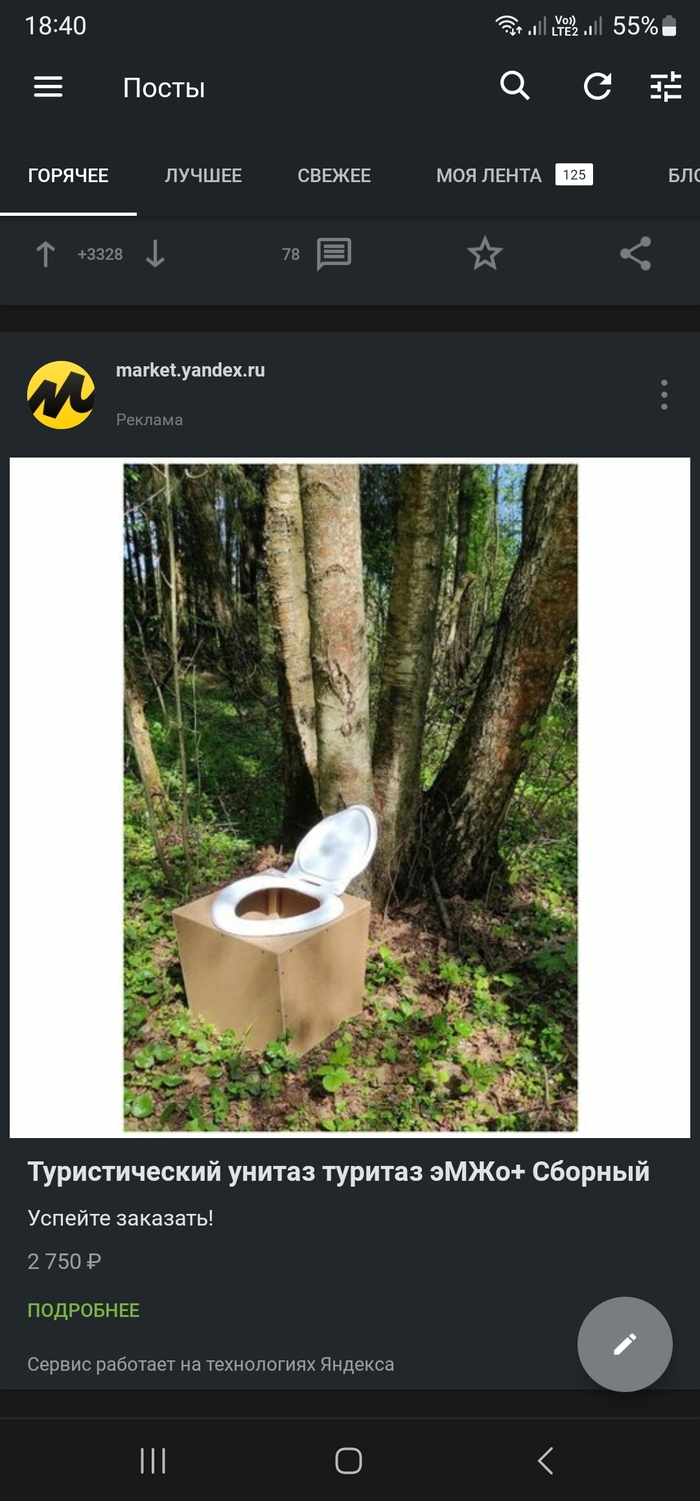
Task: Refresh the posts feed
Action: pos(597,87)
